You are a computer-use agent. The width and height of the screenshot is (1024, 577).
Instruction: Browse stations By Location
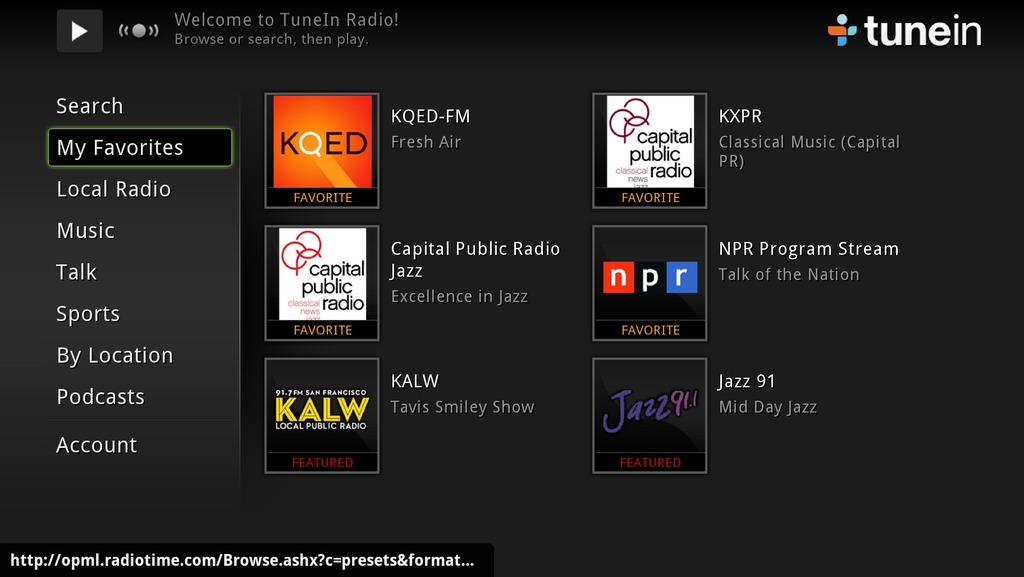[114, 356]
